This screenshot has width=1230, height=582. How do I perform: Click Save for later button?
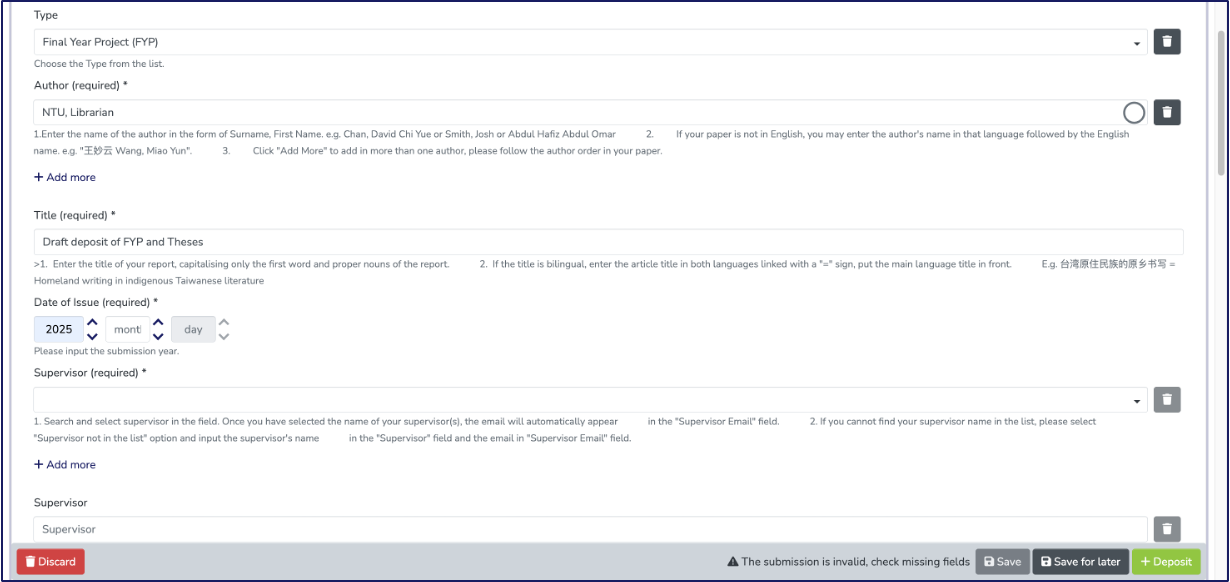coord(1080,562)
